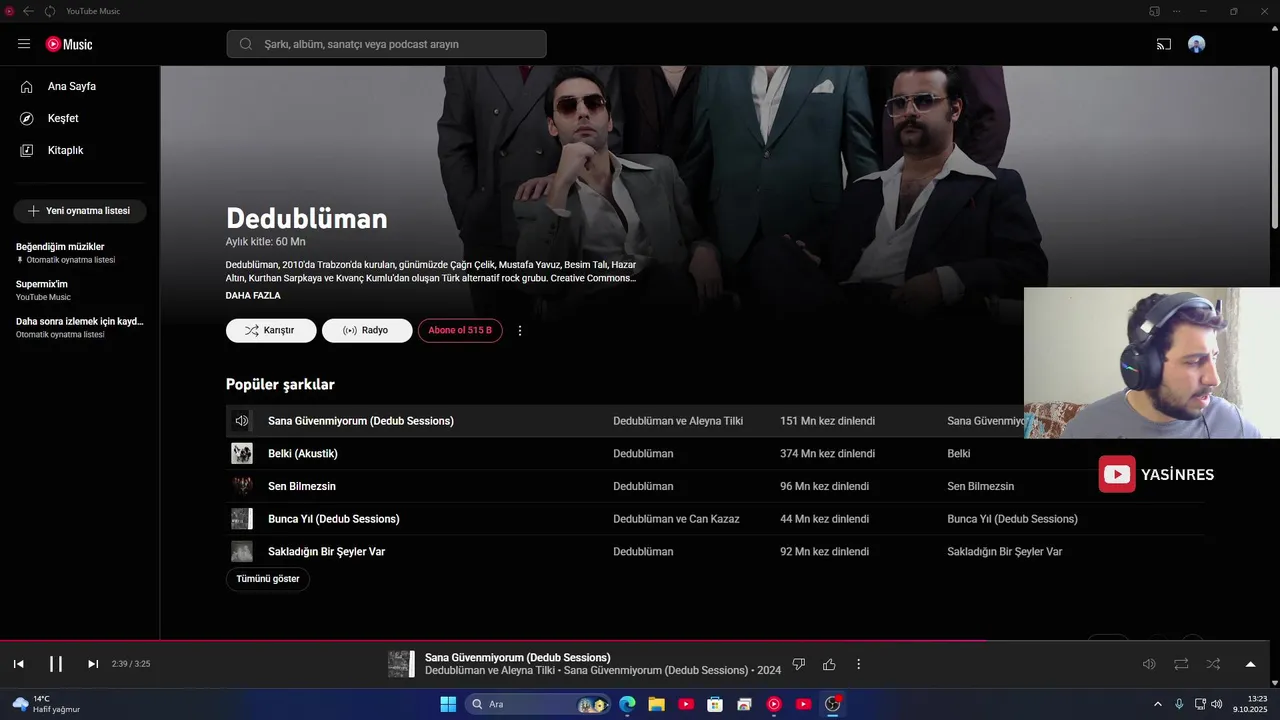1280x720 pixels.
Task: Click the speaker icon on Sana Güvenmiyorum row
Action: (x=241, y=421)
